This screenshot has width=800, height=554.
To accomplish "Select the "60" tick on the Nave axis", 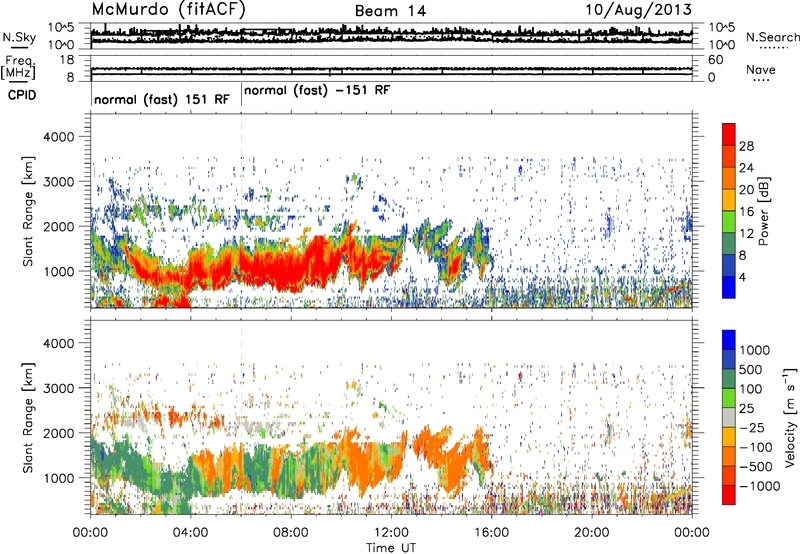I will 716,60.
